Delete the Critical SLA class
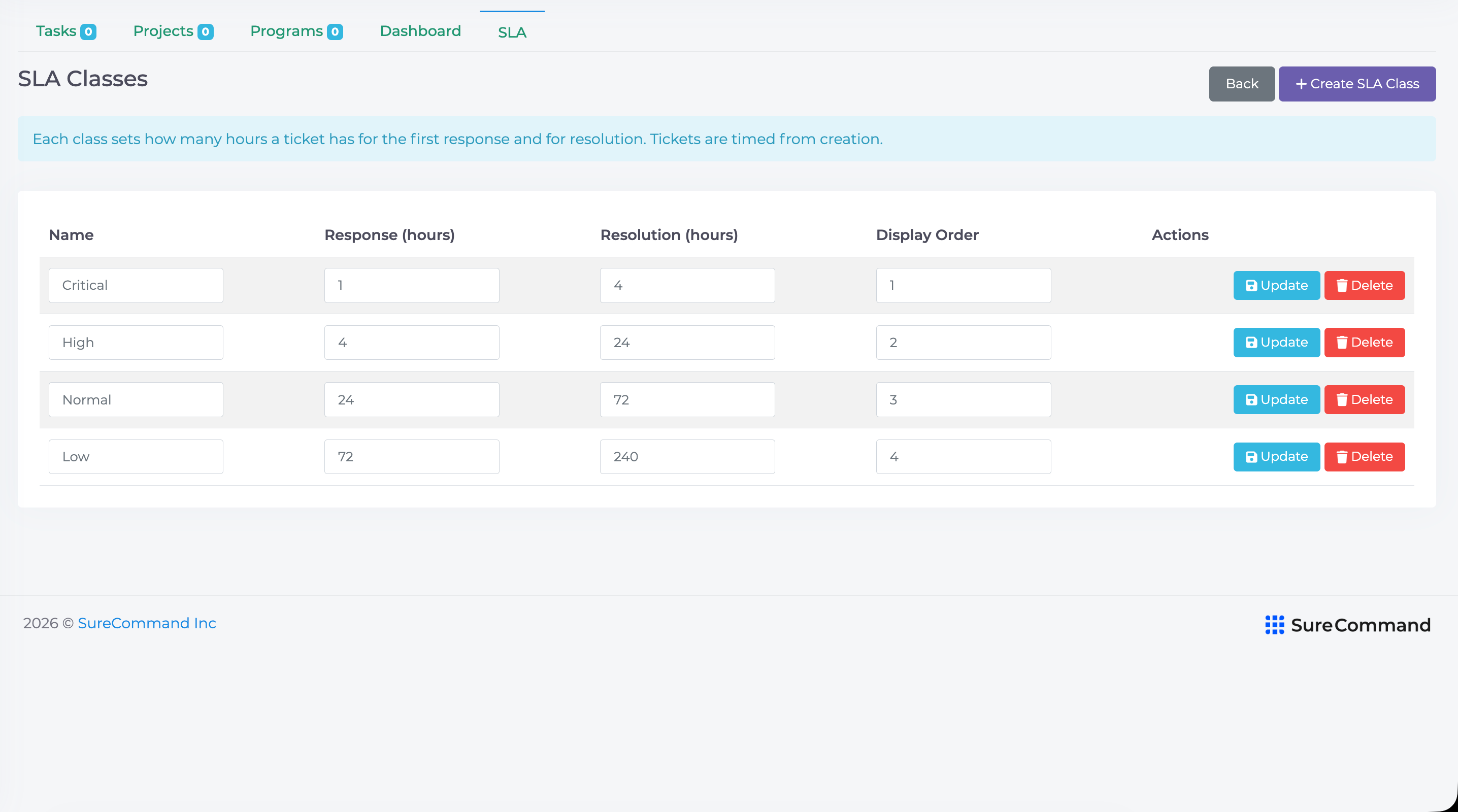The width and height of the screenshot is (1458, 812). [x=1364, y=285]
